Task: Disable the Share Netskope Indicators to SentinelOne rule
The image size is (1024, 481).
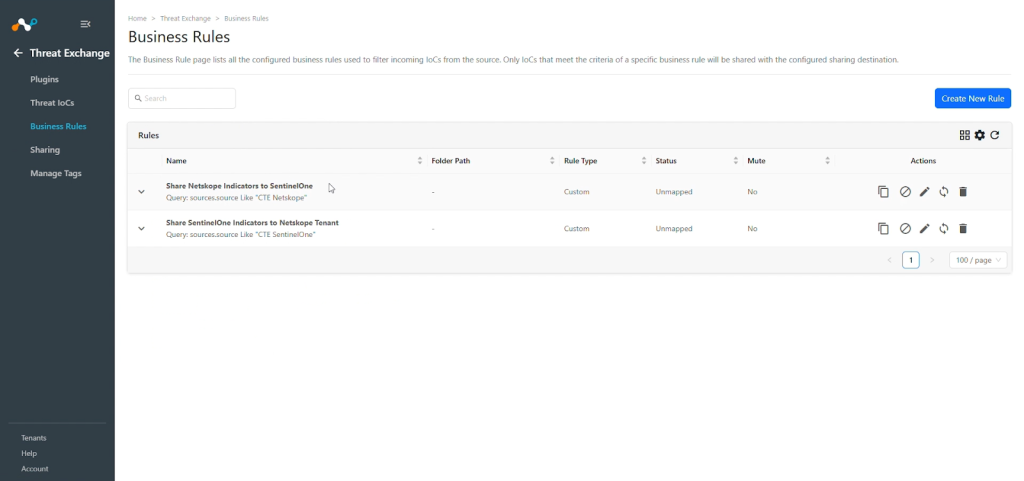Action: tap(904, 192)
